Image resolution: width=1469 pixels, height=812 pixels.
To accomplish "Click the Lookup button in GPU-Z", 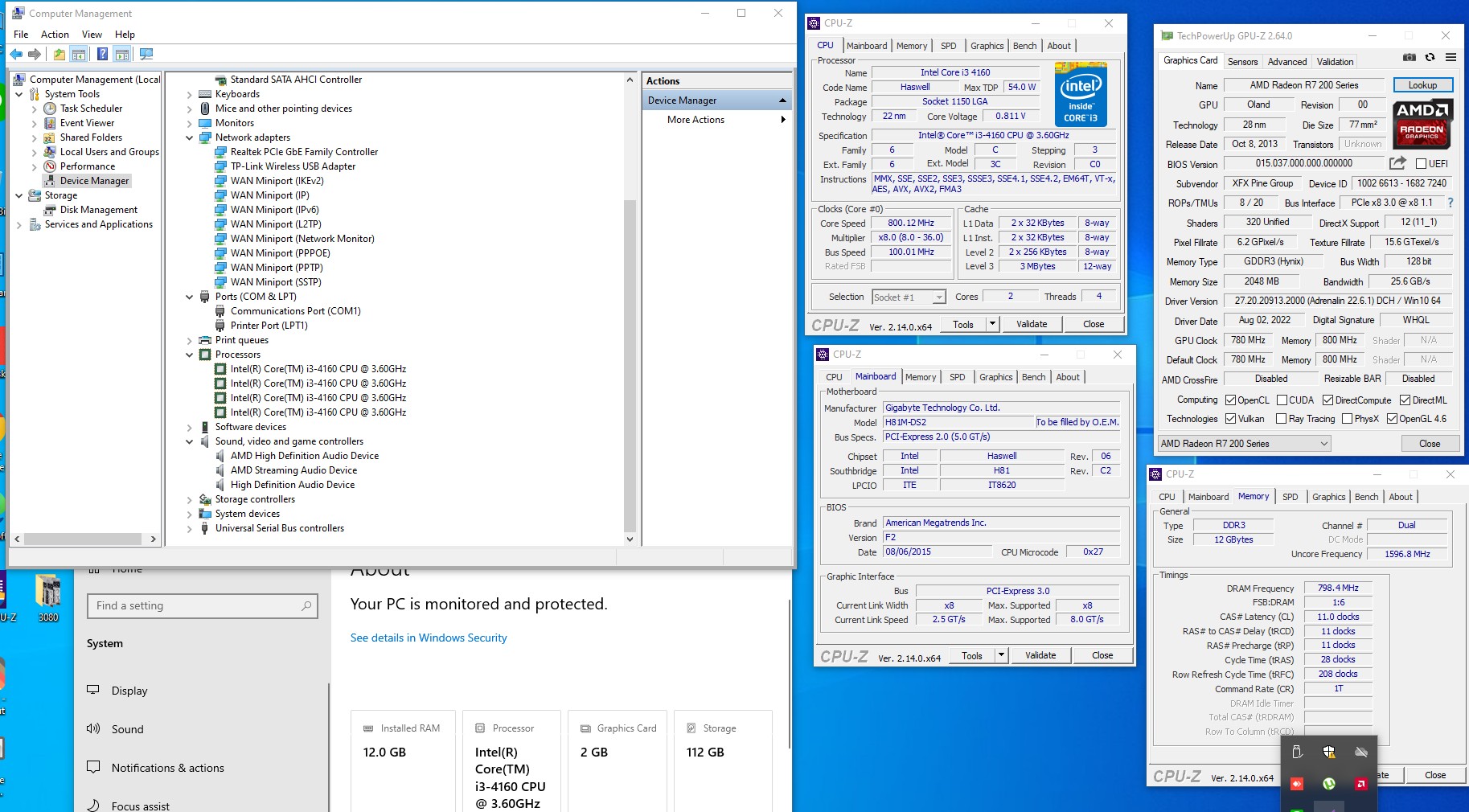I will (x=1422, y=85).
